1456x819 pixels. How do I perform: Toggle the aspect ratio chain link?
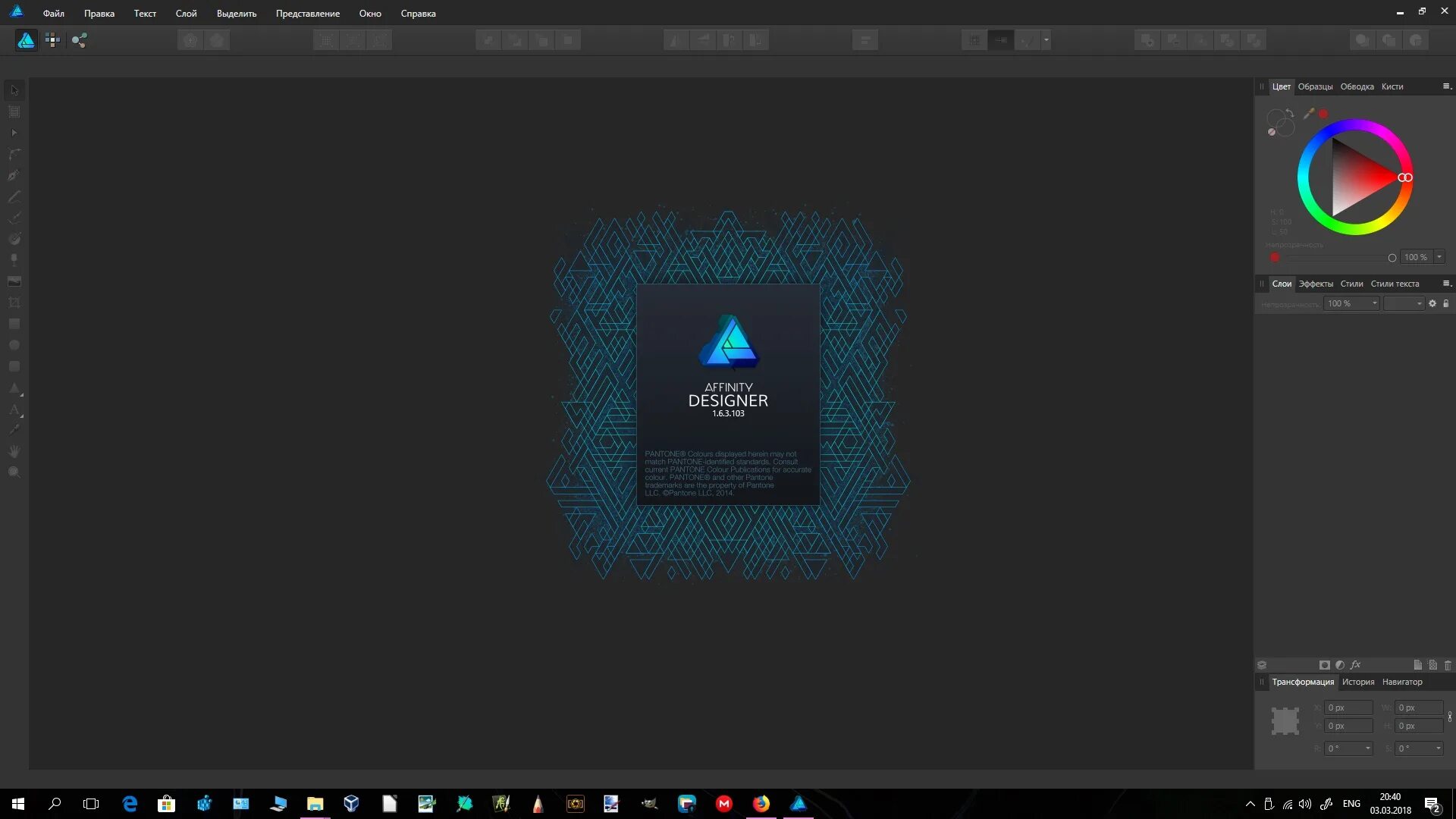(x=1449, y=717)
